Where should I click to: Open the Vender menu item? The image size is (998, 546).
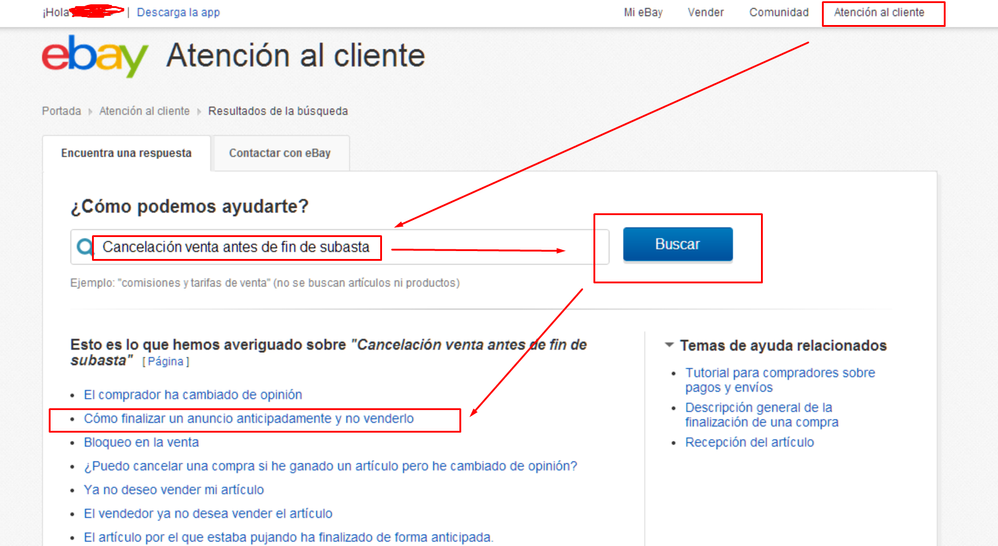[705, 12]
